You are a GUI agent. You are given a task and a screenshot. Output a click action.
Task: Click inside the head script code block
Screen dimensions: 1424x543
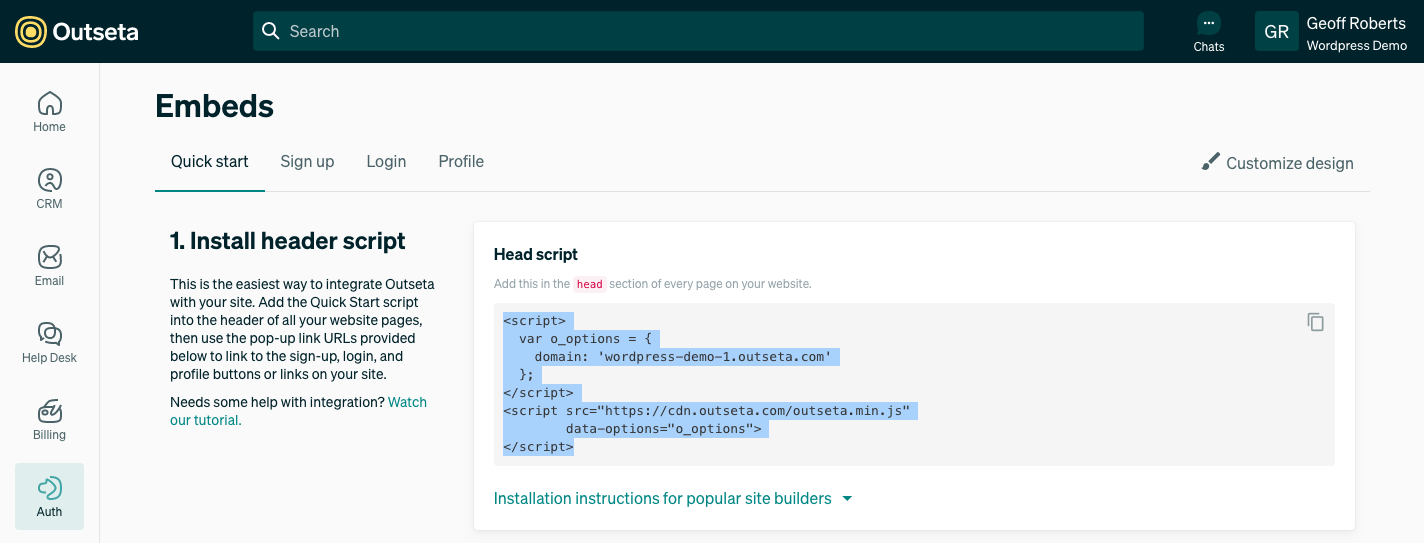(x=914, y=384)
